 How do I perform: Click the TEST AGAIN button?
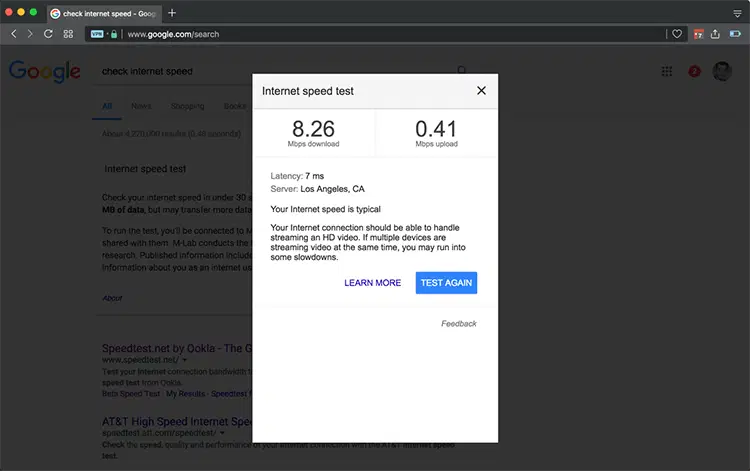pyautogui.click(x=446, y=283)
